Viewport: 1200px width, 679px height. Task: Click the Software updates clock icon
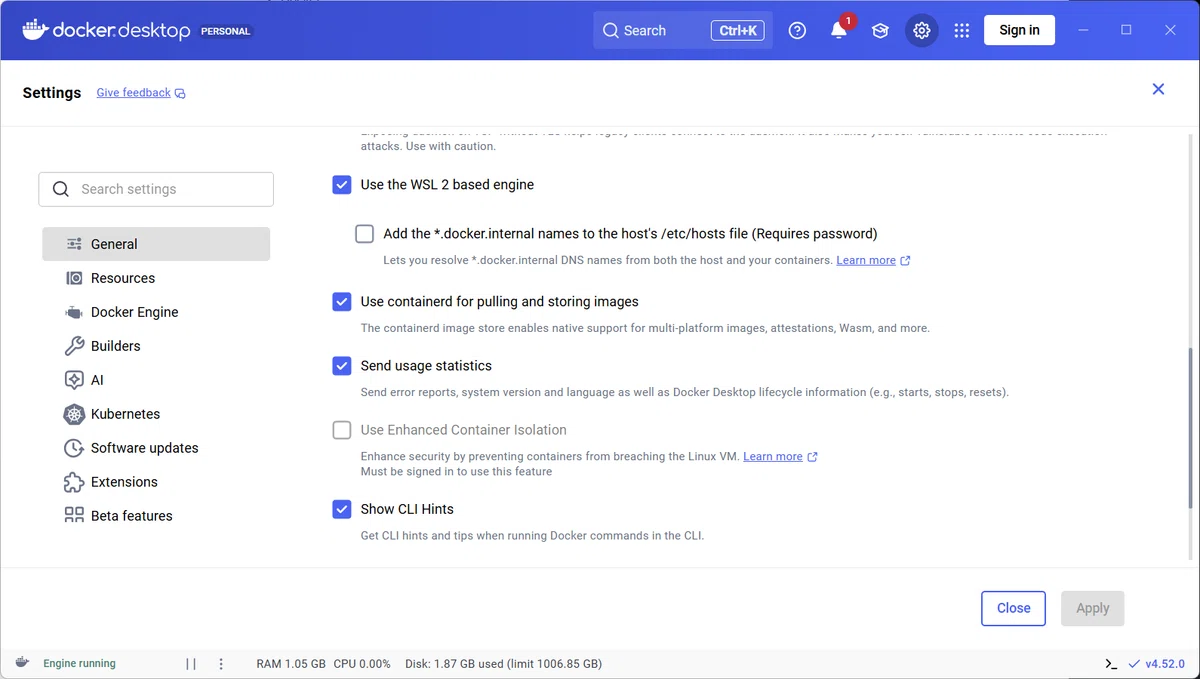point(74,448)
